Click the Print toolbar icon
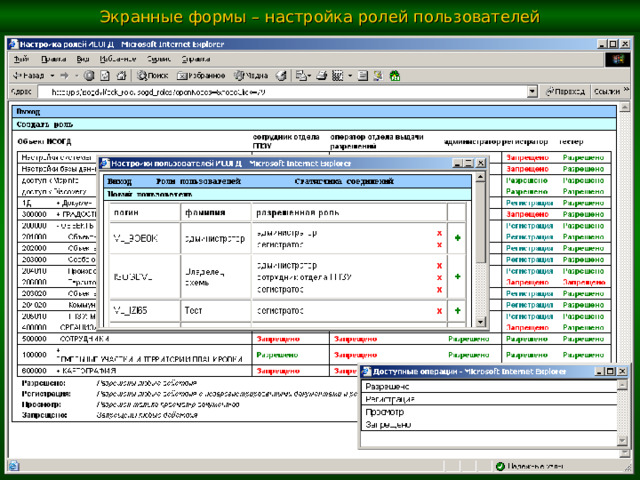640x480 pixels. click(322, 76)
